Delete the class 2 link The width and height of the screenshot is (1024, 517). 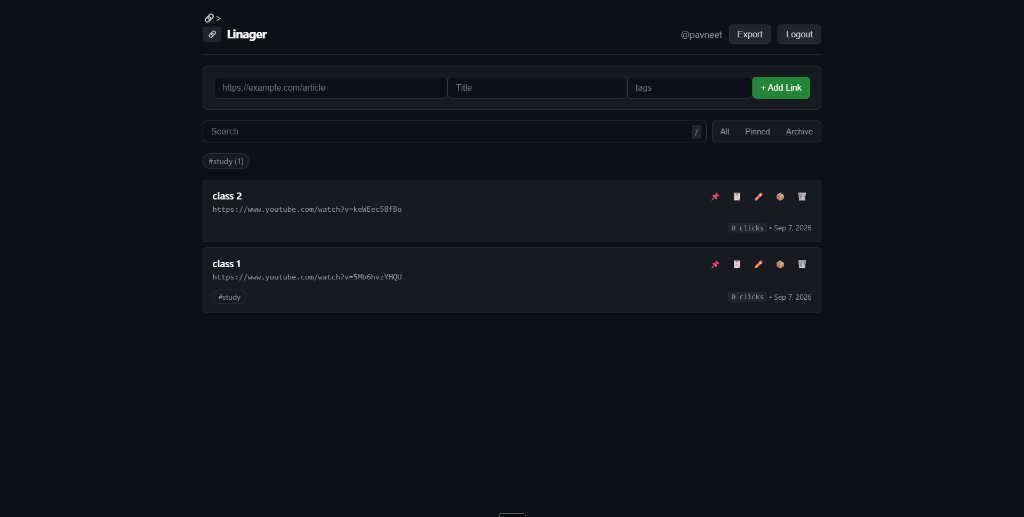click(802, 196)
